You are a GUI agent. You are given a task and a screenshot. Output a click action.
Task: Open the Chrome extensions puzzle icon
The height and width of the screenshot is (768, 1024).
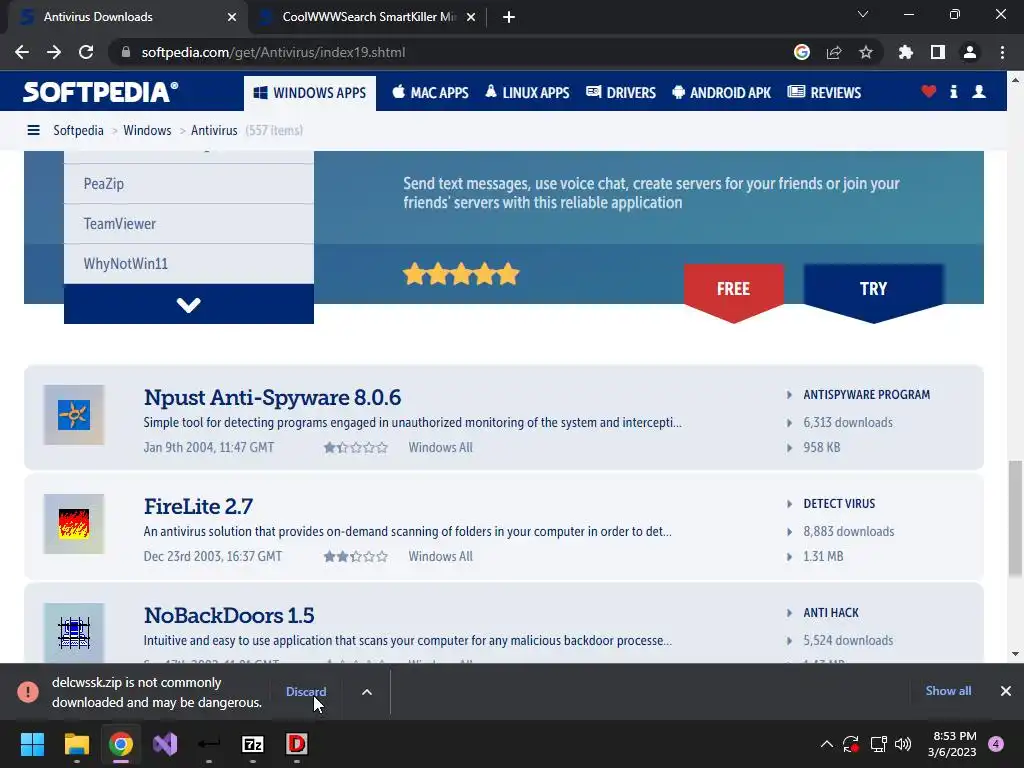(x=905, y=52)
